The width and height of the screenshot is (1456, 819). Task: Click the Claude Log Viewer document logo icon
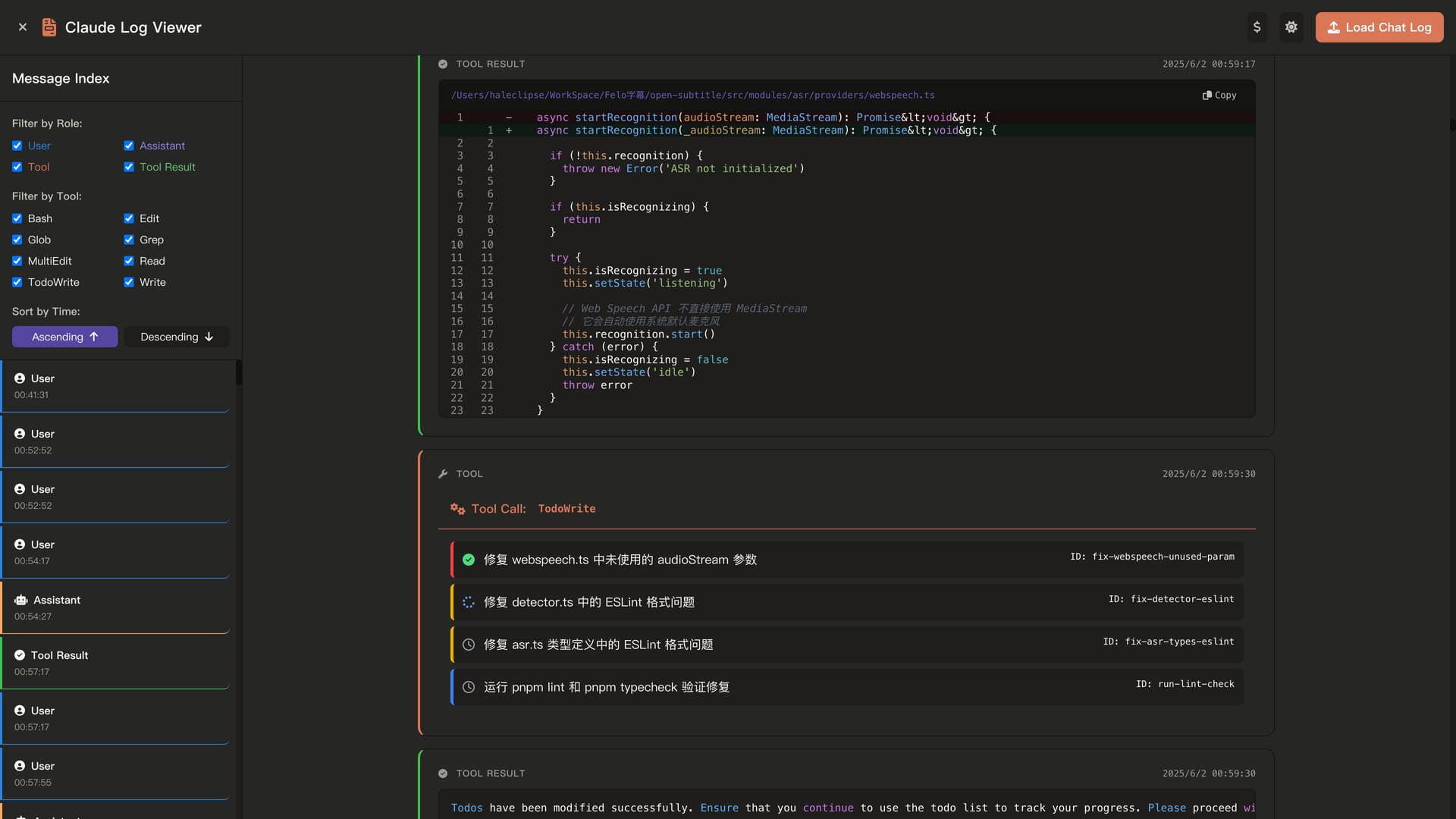tap(49, 27)
